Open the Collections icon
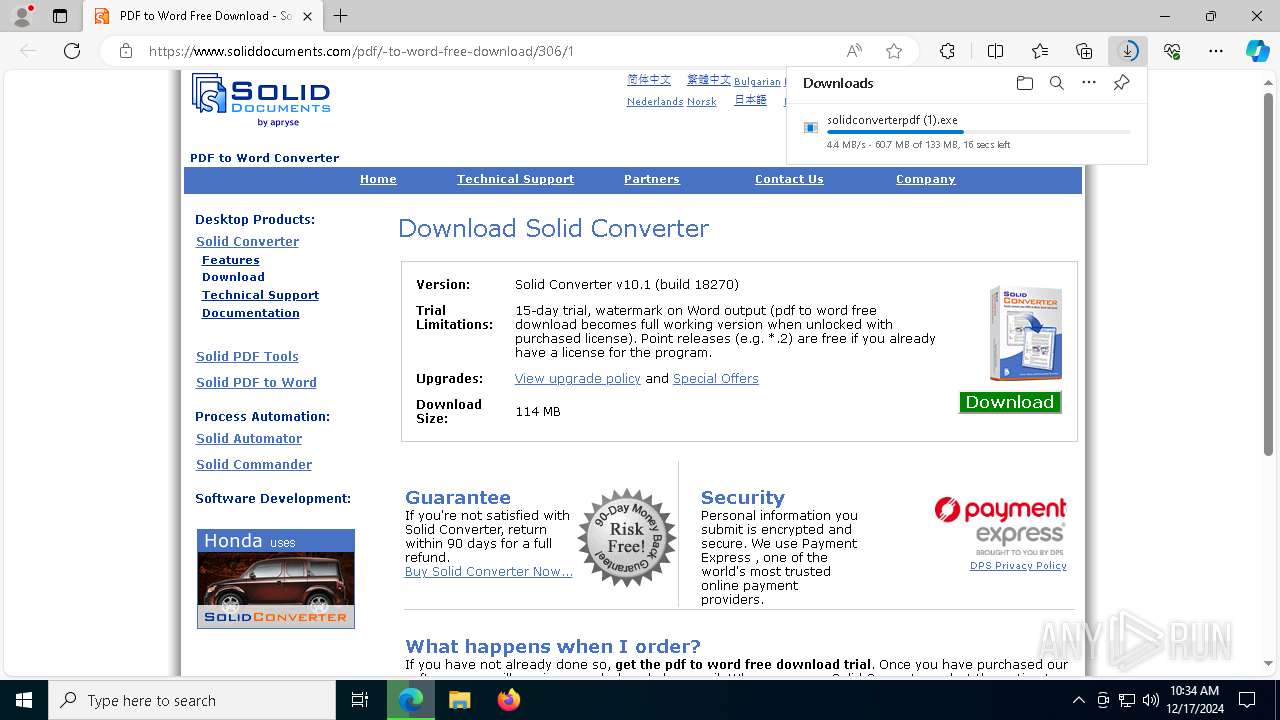 coord(1084,51)
